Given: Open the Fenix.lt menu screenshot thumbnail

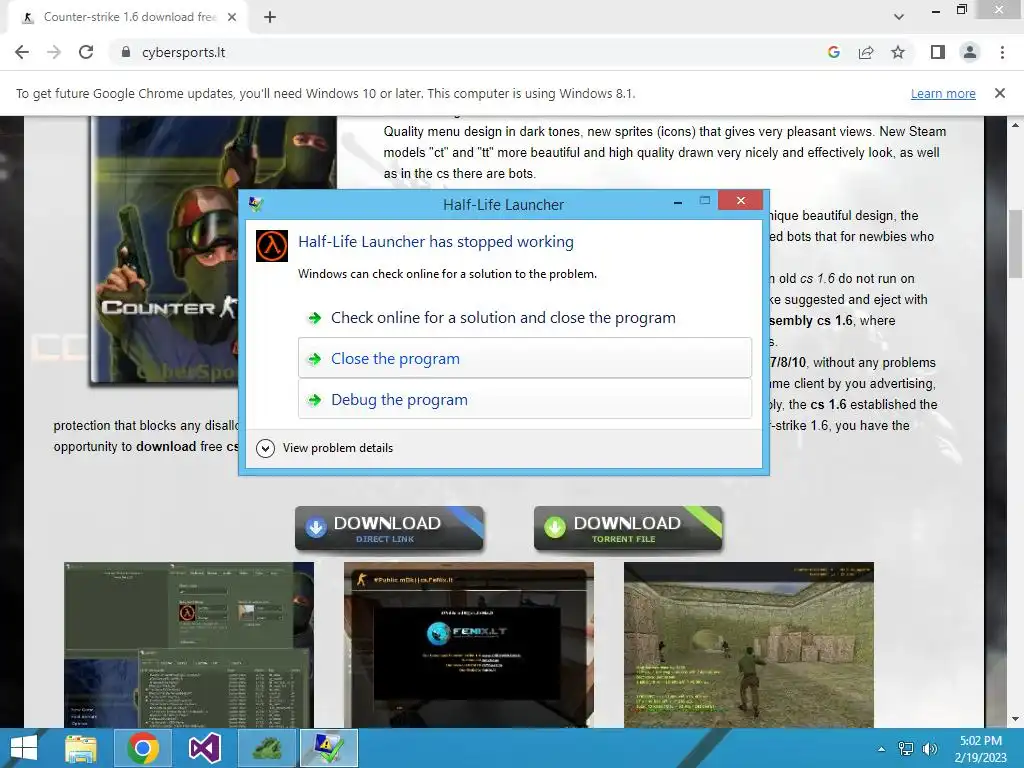Looking at the screenshot, I should 469,645.
